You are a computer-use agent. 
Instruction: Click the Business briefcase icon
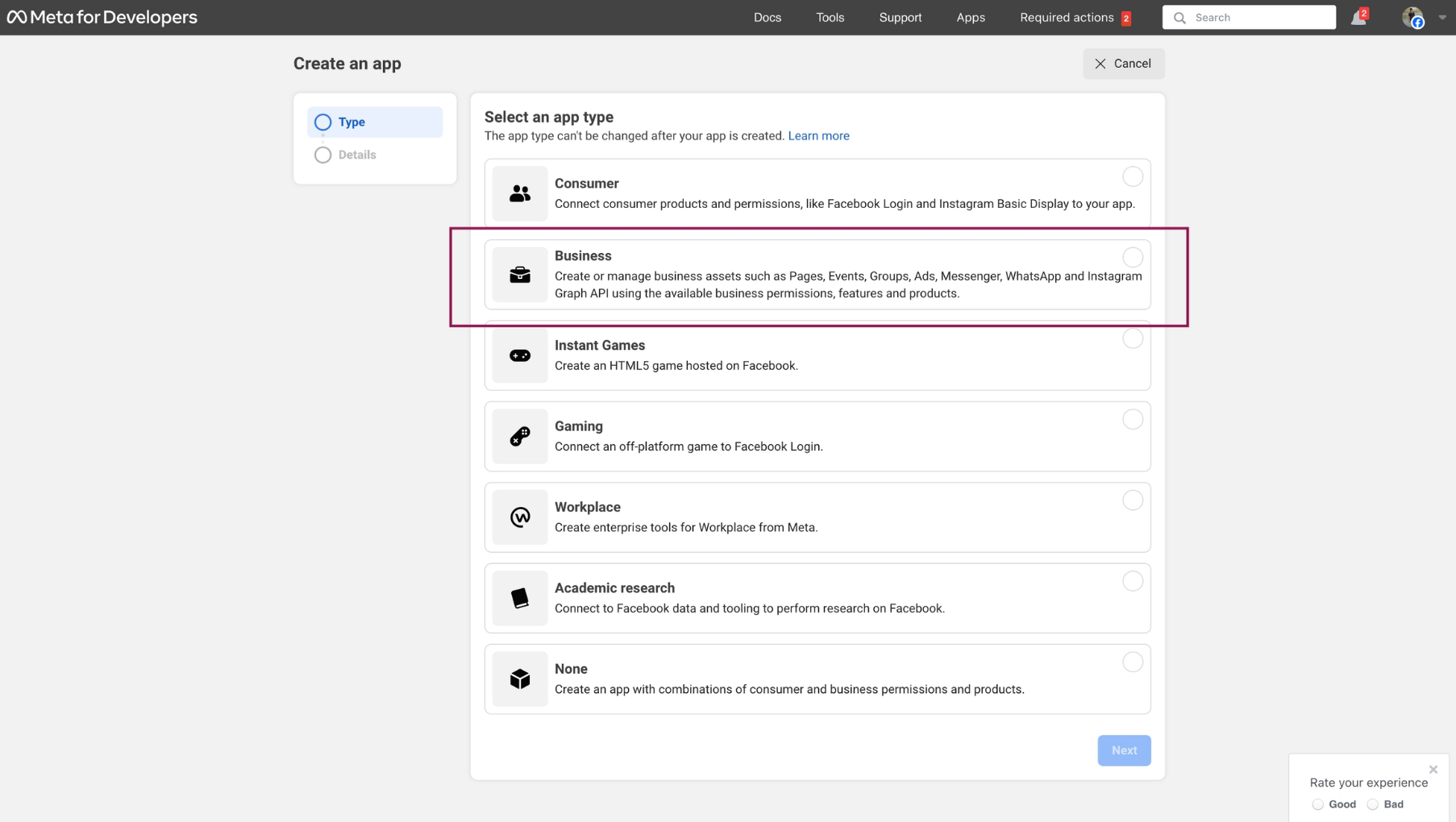[x=520, y=275]
